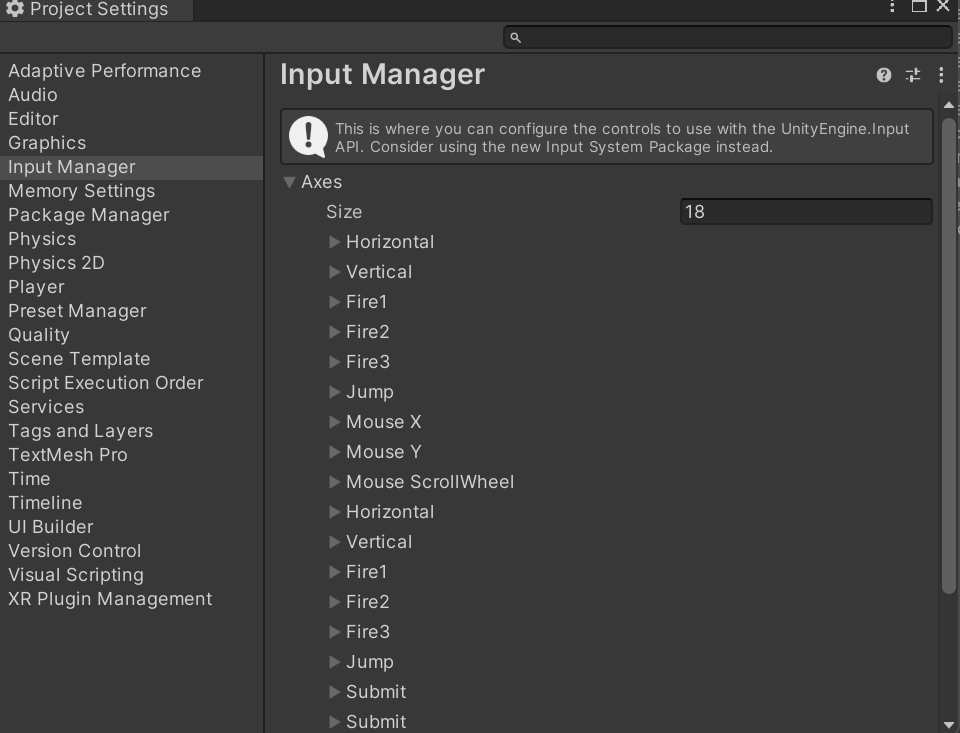Viewport: 960px width, 733px height.
Task: Click the vertical scrollbar thumb
Action: (x=949, y=350)
